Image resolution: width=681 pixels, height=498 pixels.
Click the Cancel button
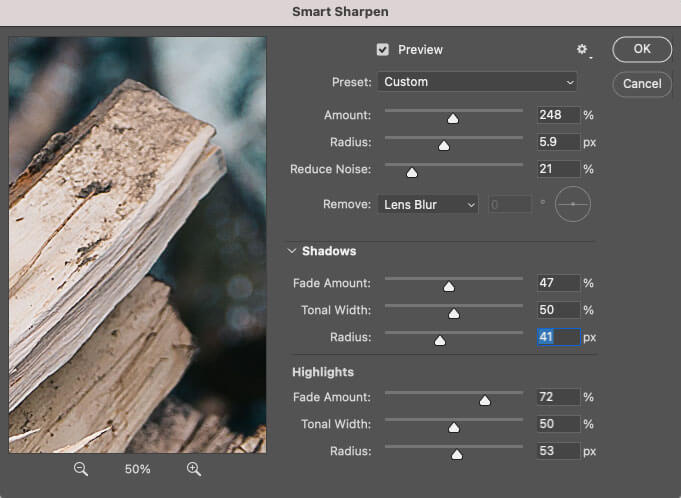pyautogui.click(x=641, y=84)
